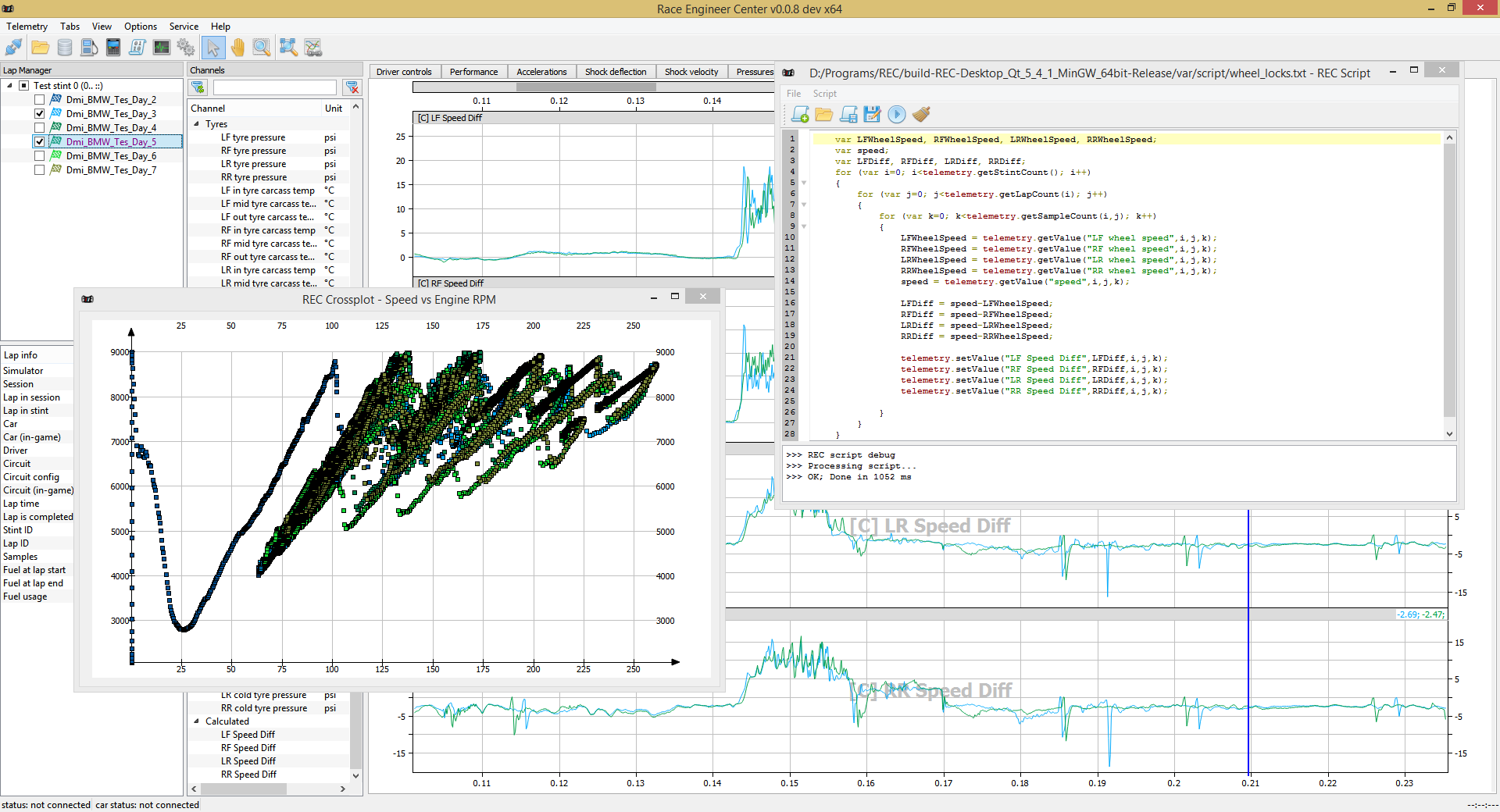
Task: Clear script output with broom icon
Action: (x=921, y=115)
